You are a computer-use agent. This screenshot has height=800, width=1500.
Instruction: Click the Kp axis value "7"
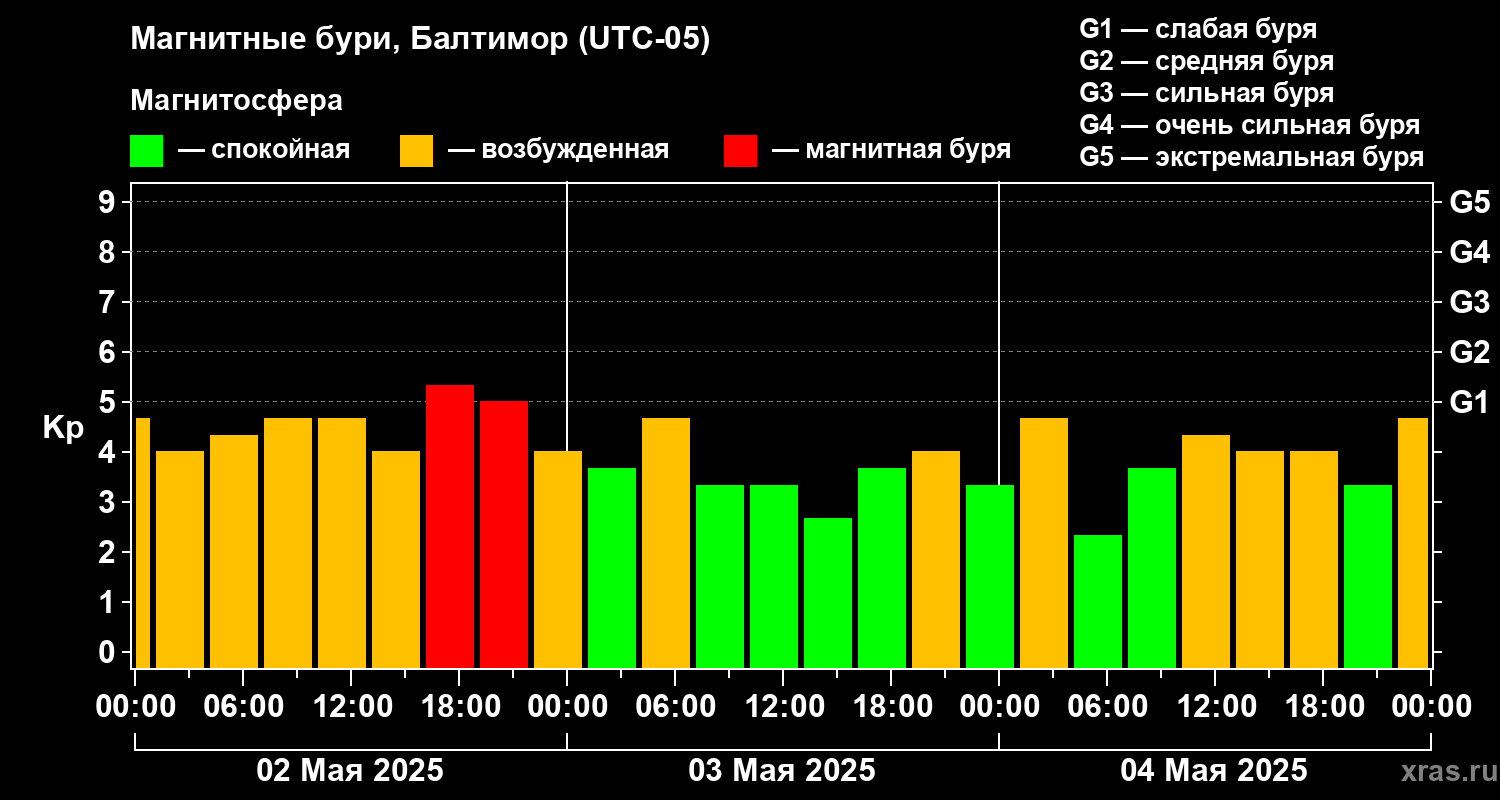tap(109, 302)
